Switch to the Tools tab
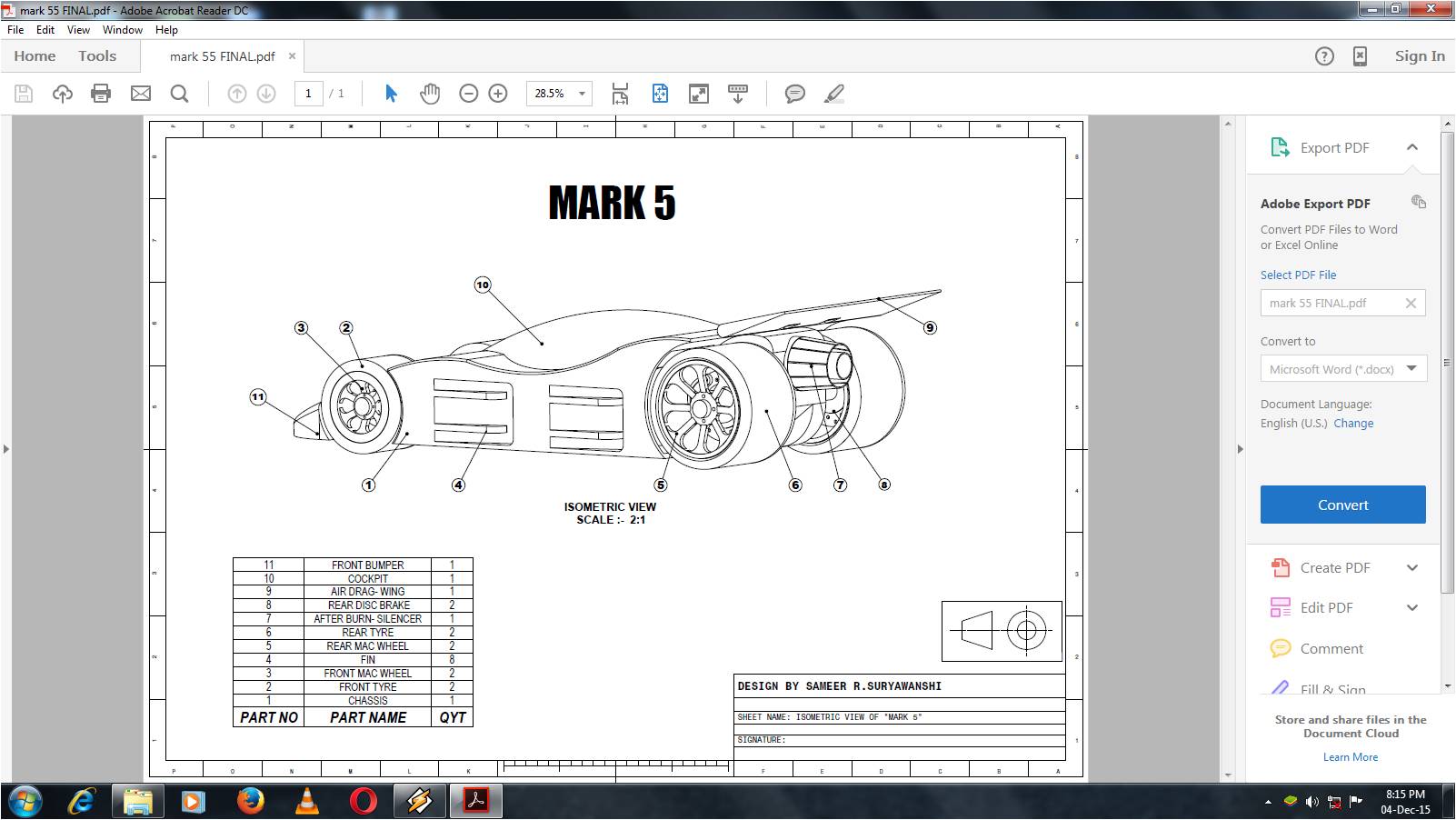This screenshot has width=1456, height=820. [97, 56]
